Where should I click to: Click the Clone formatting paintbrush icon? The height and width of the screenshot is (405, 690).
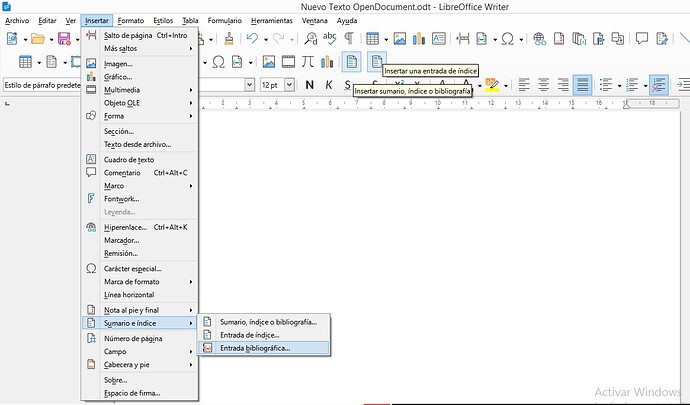[228, 39]
